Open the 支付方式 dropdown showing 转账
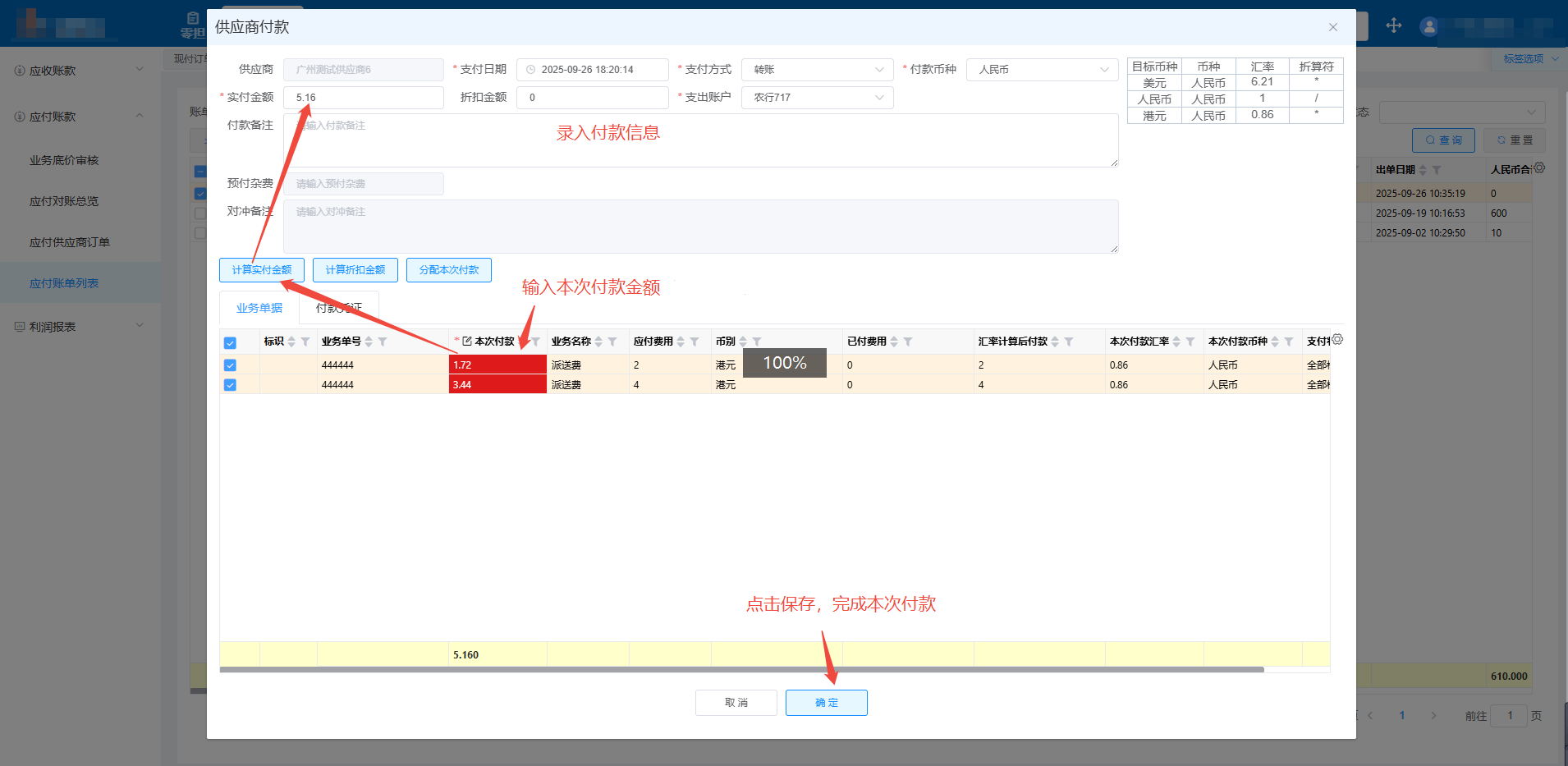The image size is (1568, 766). (x=817, y=70)
